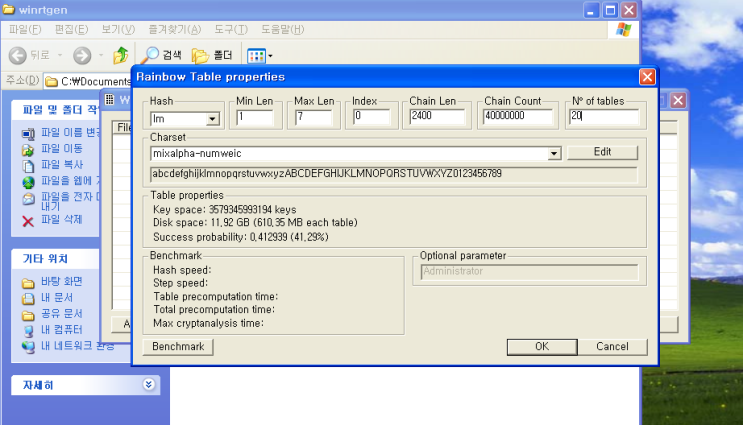Click the Index input field

pos(372,117)
